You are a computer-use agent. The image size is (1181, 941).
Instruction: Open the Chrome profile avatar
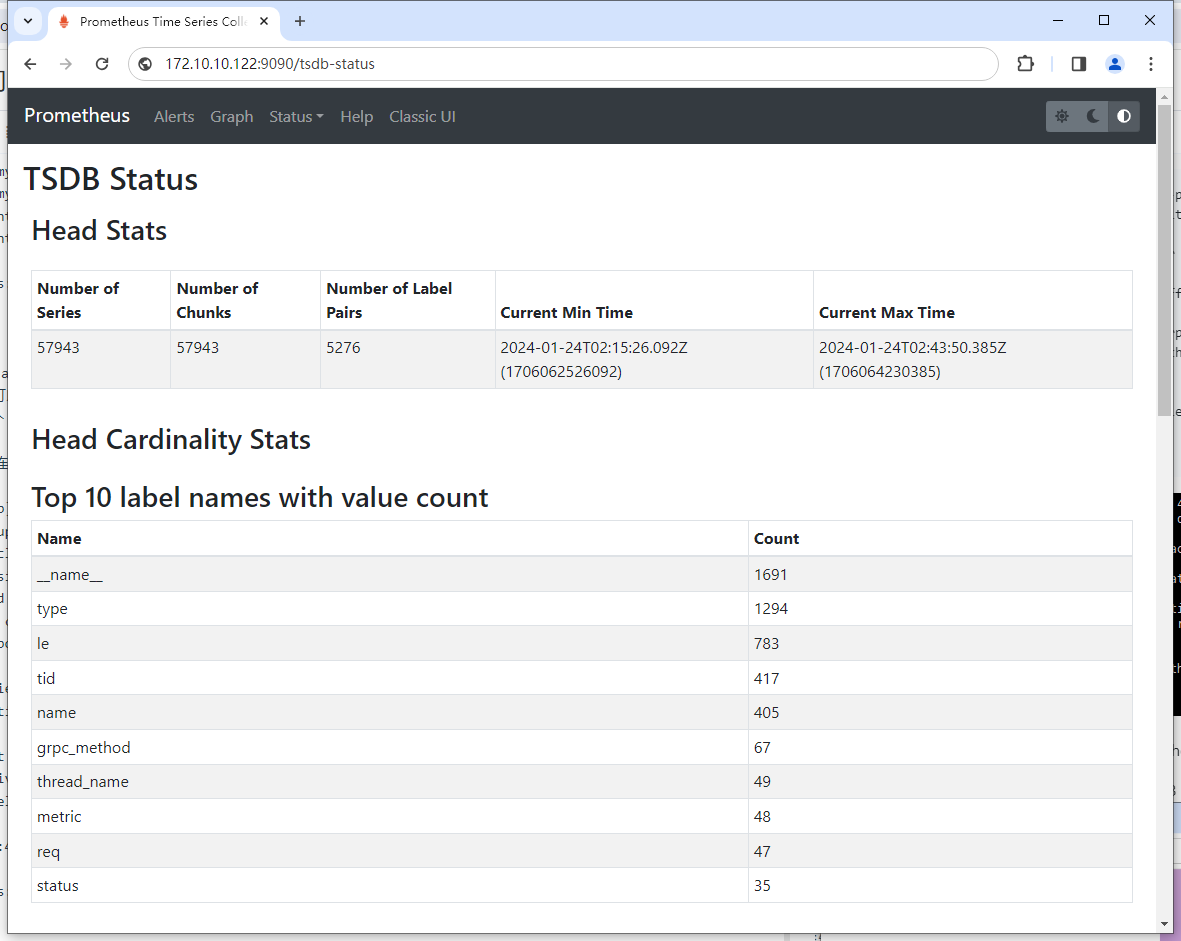click(1115, 64)
